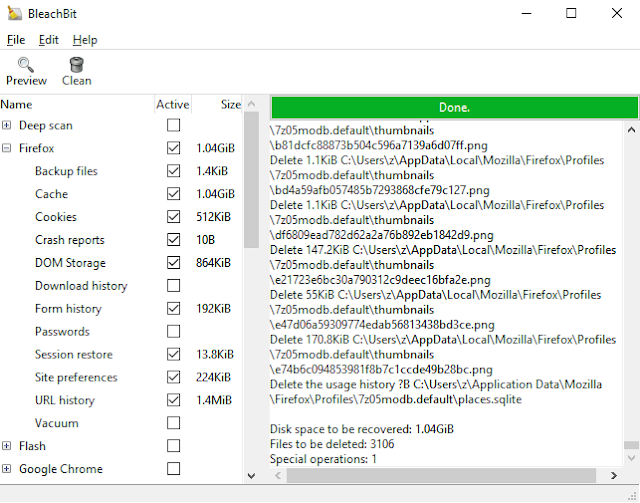Click 'Files to be deleted: 3106' text
The width and height of the screenshot is (640, 503).
(332, 444)
